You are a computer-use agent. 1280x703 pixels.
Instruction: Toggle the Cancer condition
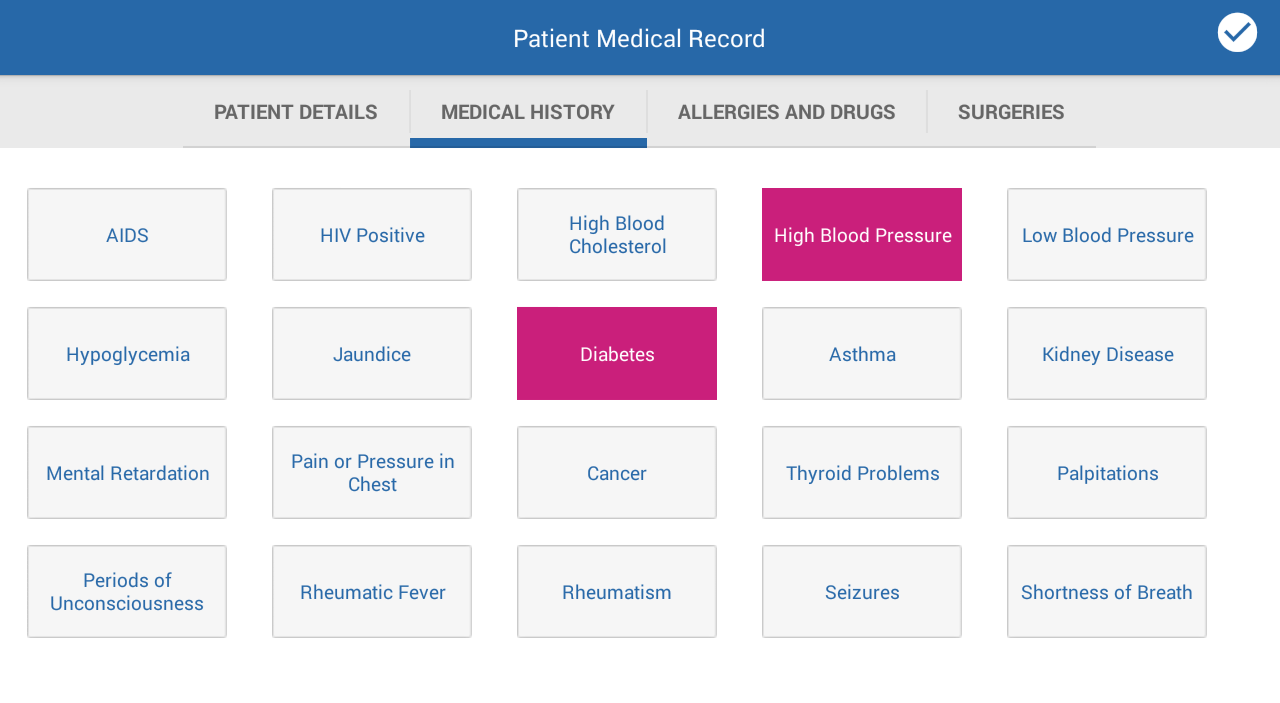pyautogui.click(x=617, y=473)
